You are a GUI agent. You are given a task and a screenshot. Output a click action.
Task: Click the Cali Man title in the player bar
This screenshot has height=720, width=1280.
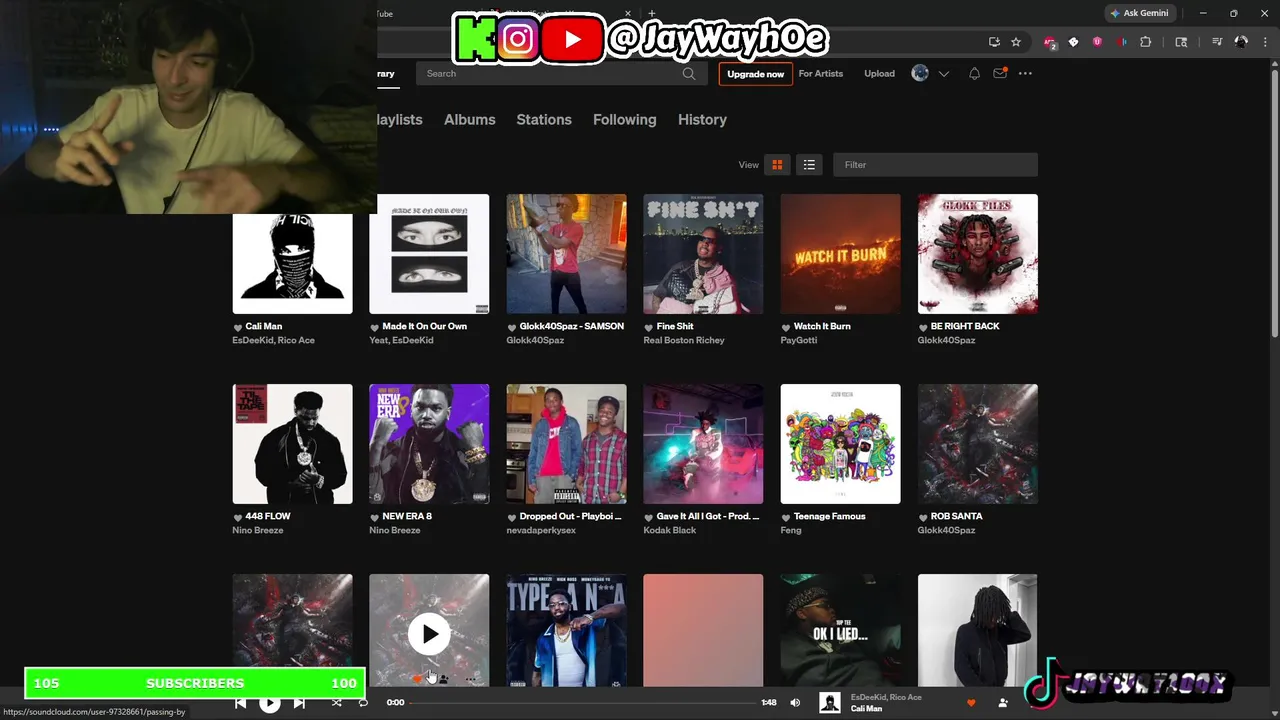point(866,709)
